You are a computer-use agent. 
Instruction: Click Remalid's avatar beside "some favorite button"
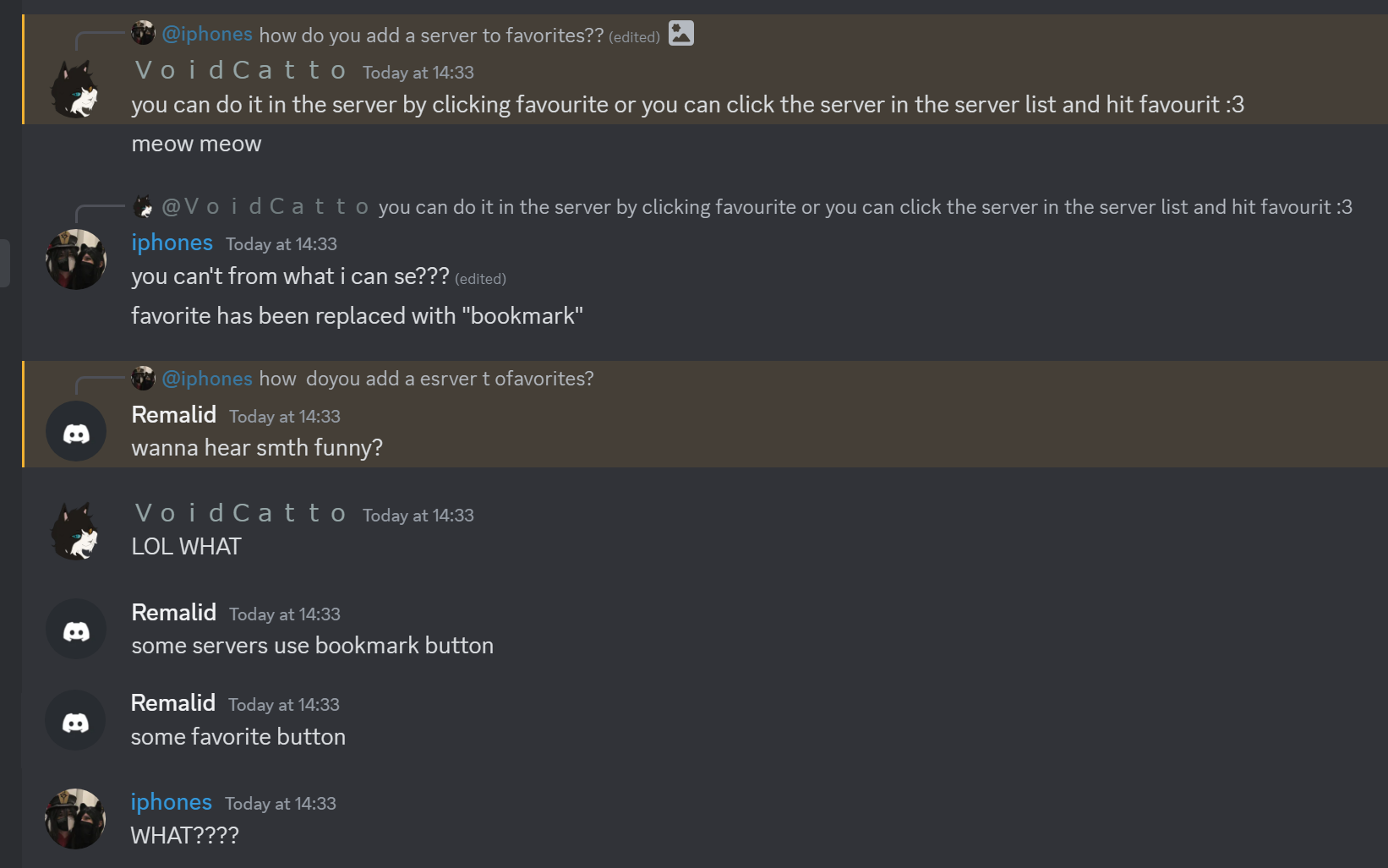(75, 720)
